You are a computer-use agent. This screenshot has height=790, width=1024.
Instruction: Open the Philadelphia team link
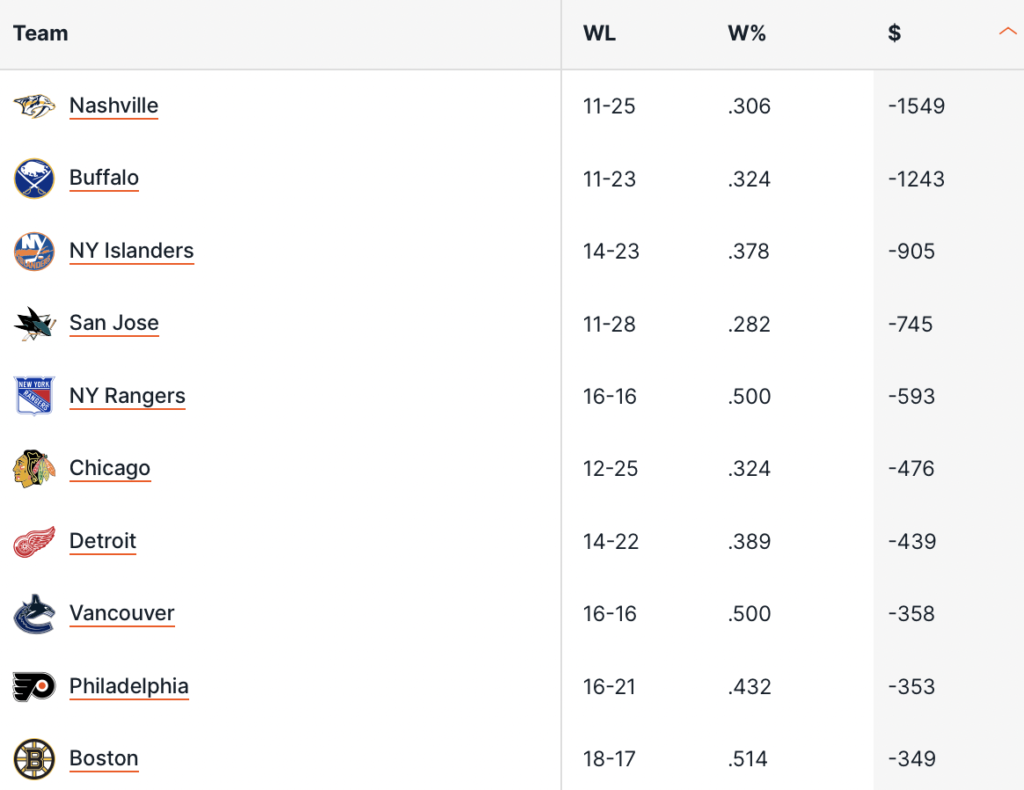pyautogui.click(x=129, y=686)
